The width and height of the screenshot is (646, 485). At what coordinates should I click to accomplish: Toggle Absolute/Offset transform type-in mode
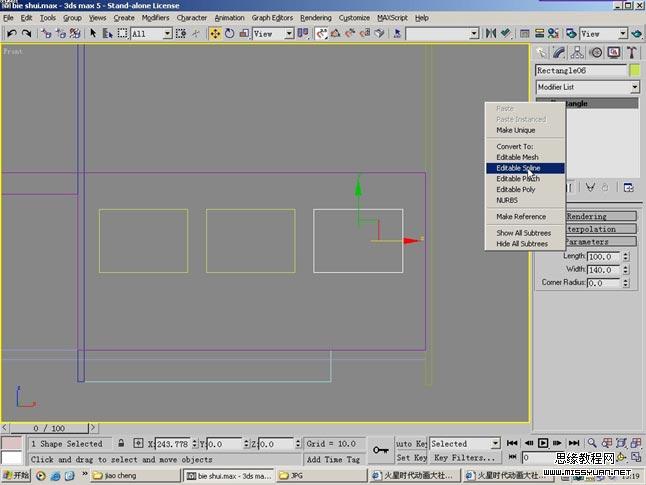[x=138, y=443]
